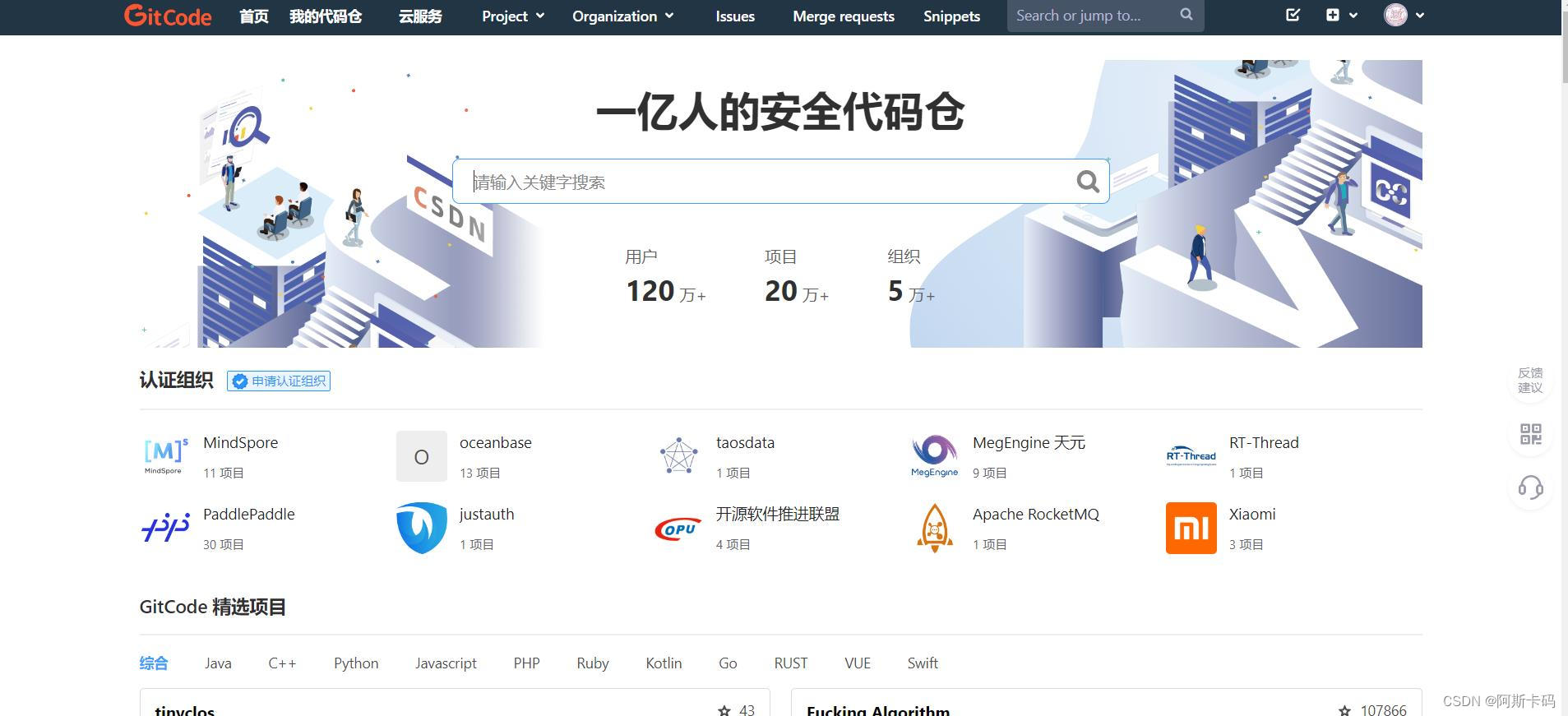Select the Go project tab
This screenshot has height=716, width=1568.
coord(728,663)
